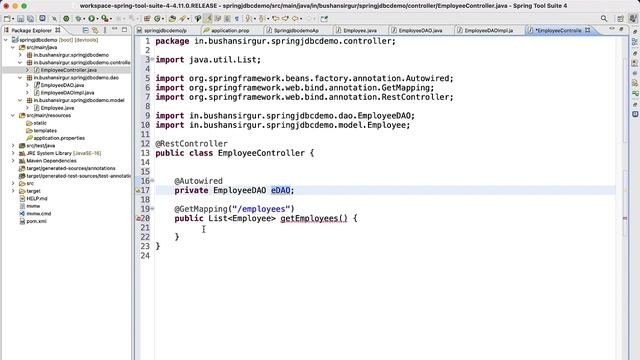
Task: Select the templates folder under resources
Action: pyautogui.click(x=45, y=131)
